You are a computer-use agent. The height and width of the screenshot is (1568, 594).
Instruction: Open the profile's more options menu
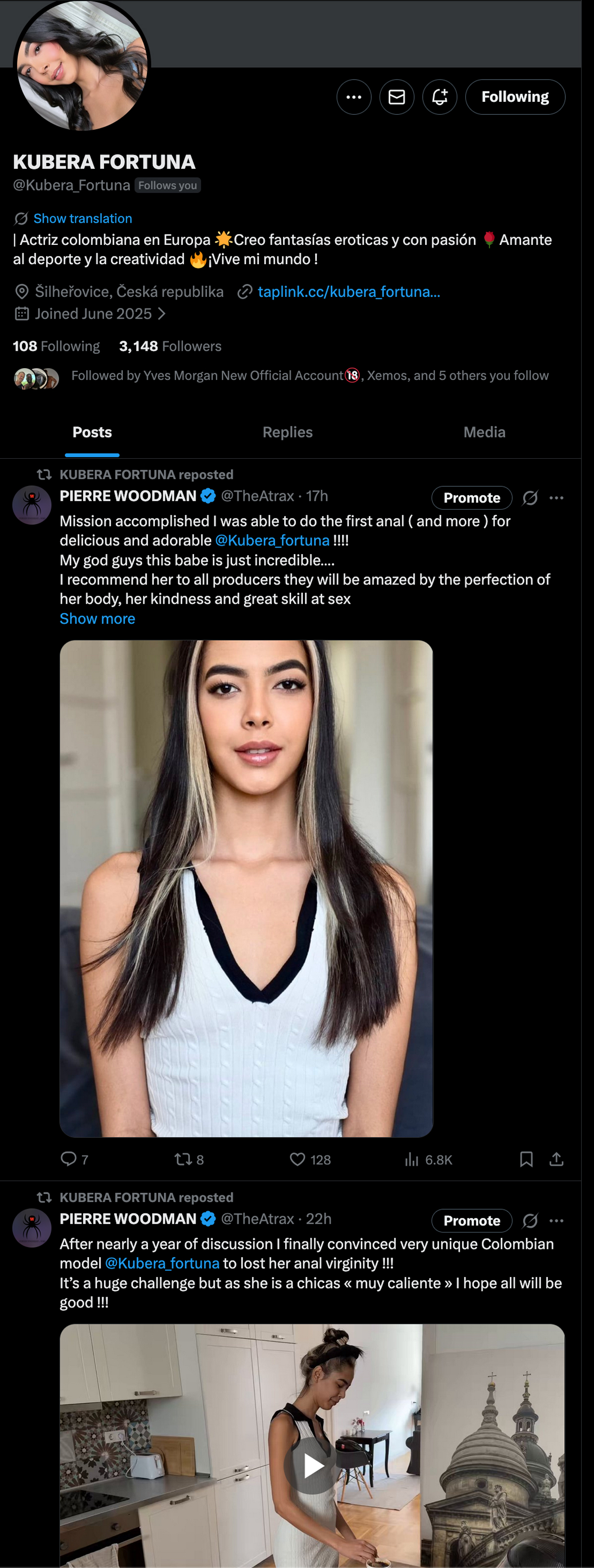click(x=353, y=97)
